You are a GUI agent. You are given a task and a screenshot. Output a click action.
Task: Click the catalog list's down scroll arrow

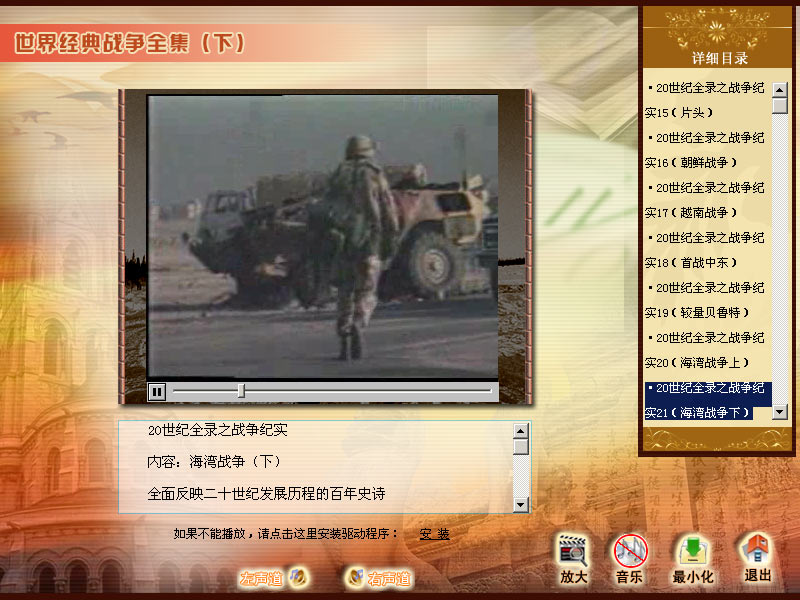pyautogui.click(x=780, y=411)
